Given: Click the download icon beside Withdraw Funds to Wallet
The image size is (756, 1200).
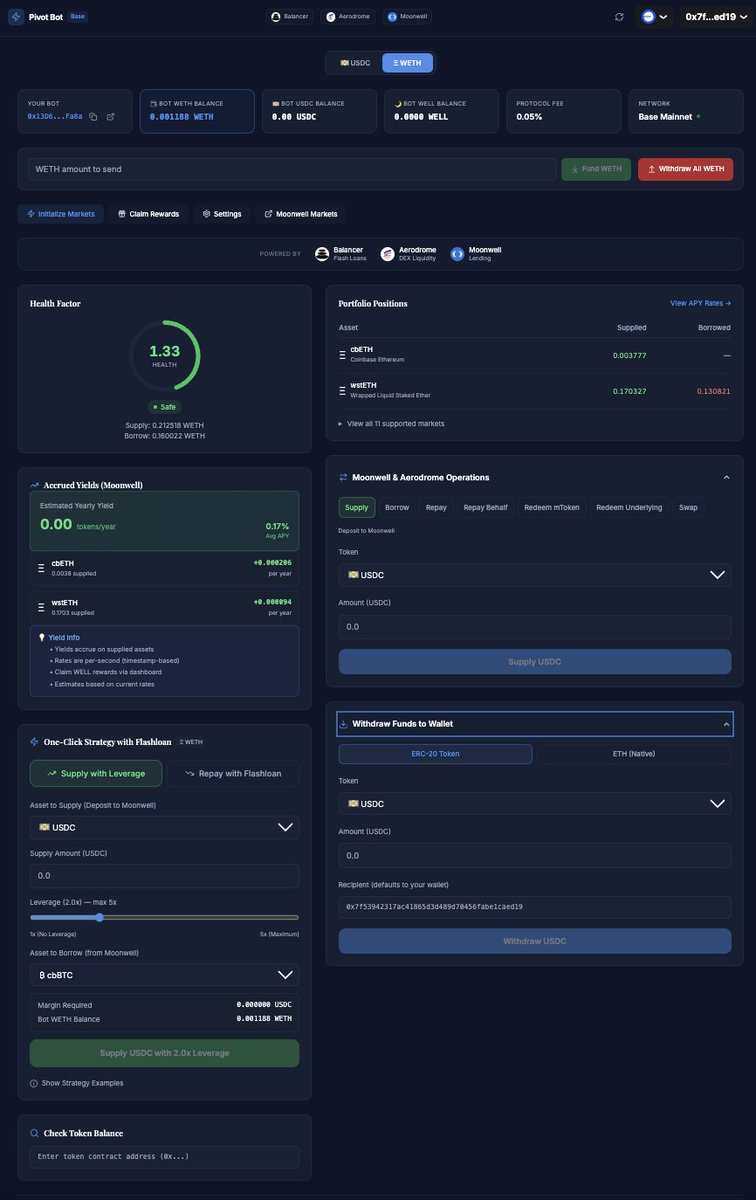Looking at the screenshot, I should tap(344, 724).
